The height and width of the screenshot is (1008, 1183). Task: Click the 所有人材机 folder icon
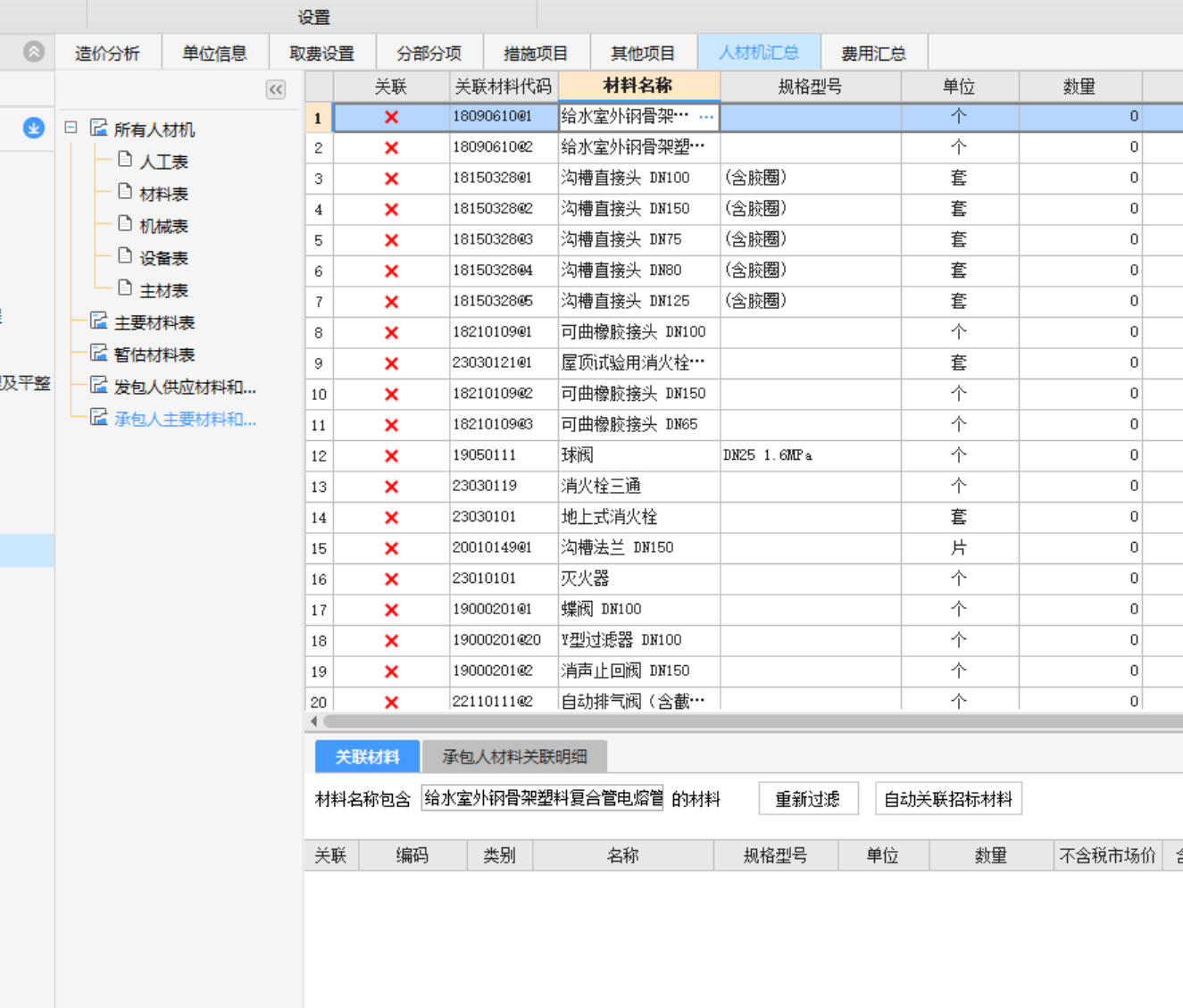click(99, 129)
